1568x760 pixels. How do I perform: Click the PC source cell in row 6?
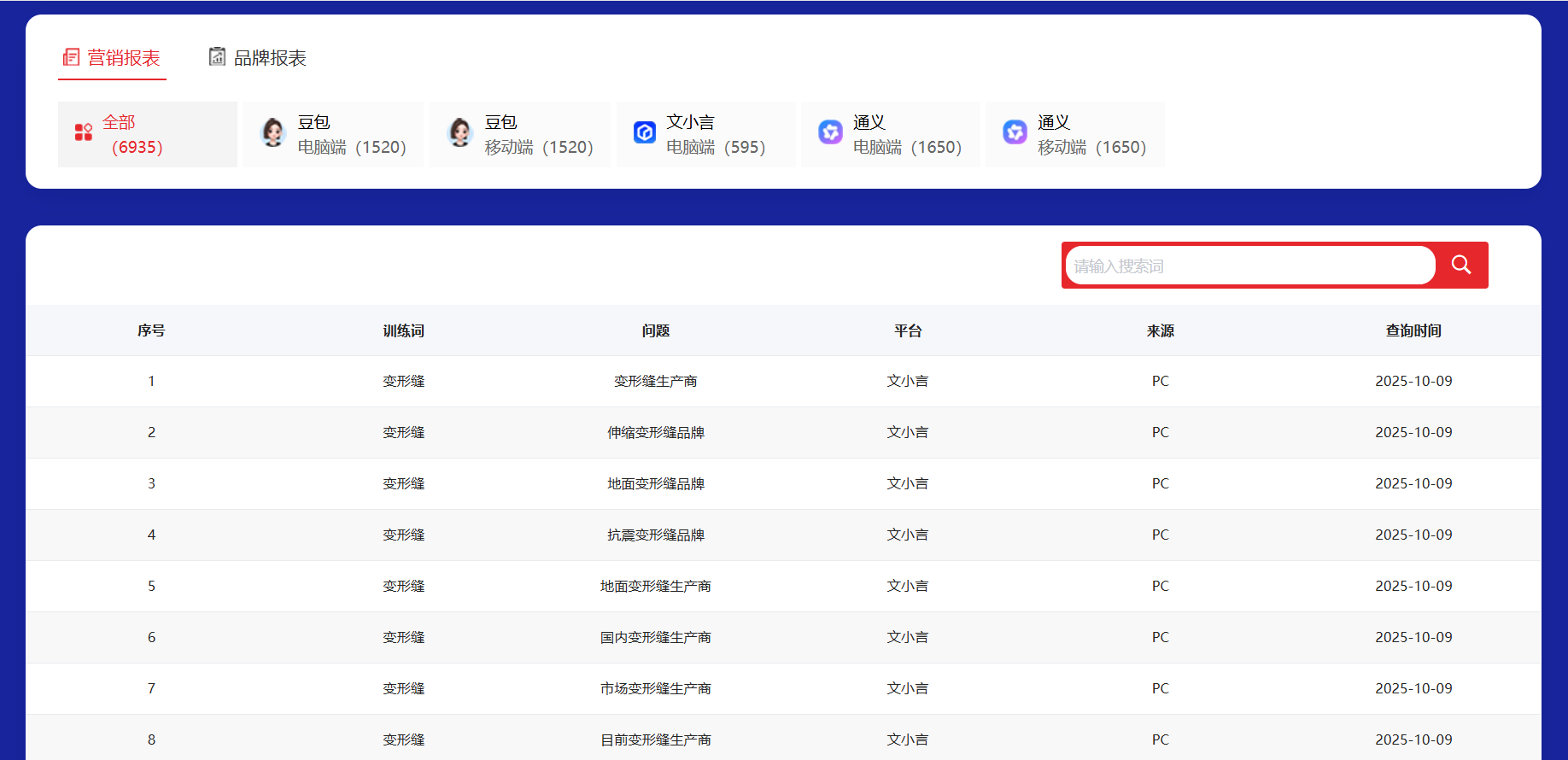[1161, 637]
